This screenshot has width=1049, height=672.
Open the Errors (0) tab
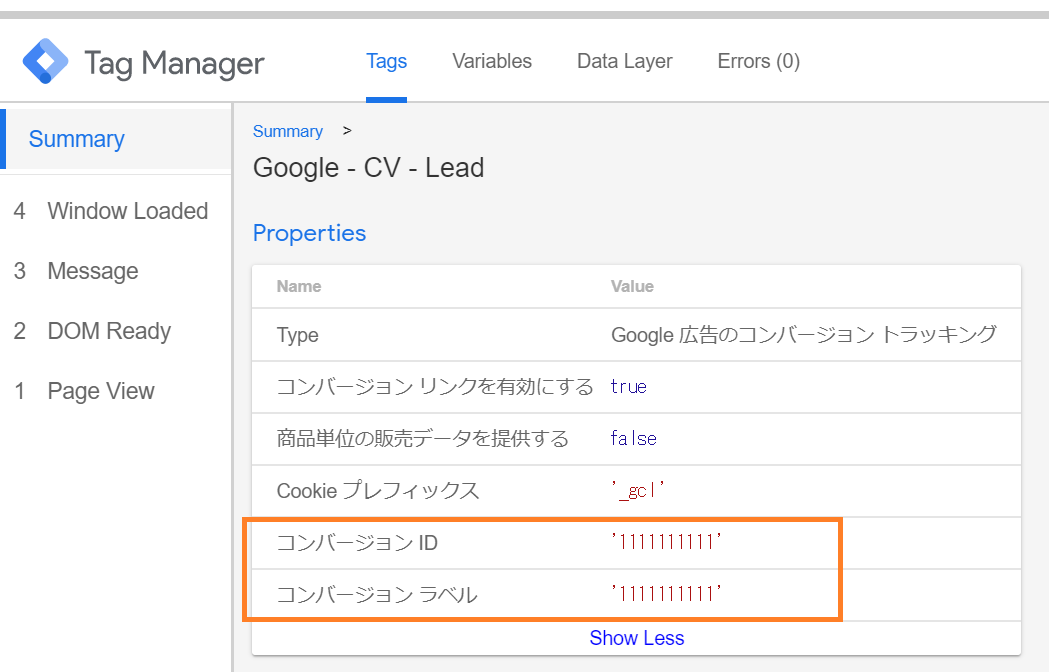point(758,61)
